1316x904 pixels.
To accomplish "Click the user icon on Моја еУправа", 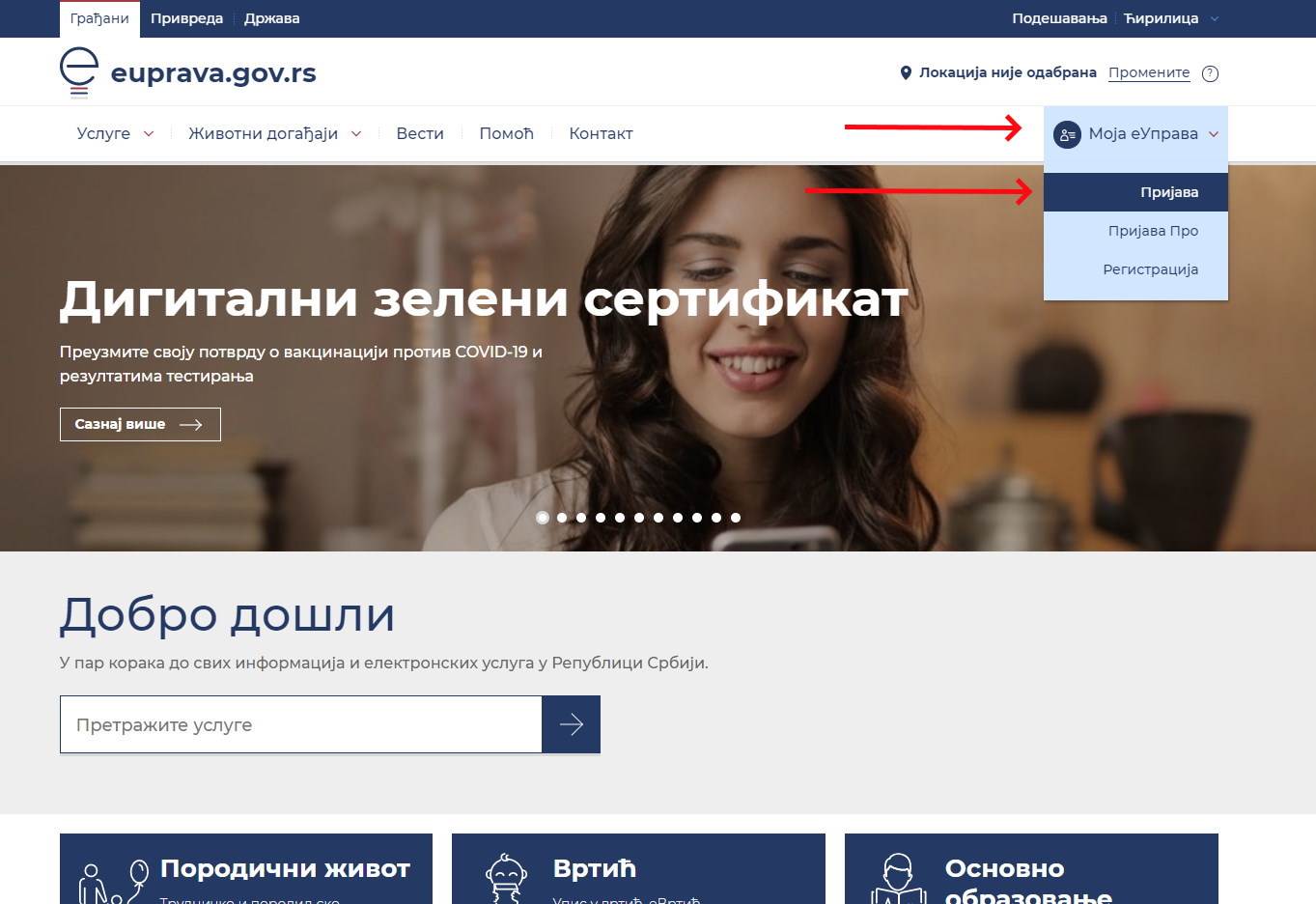I will (1067, 134).
